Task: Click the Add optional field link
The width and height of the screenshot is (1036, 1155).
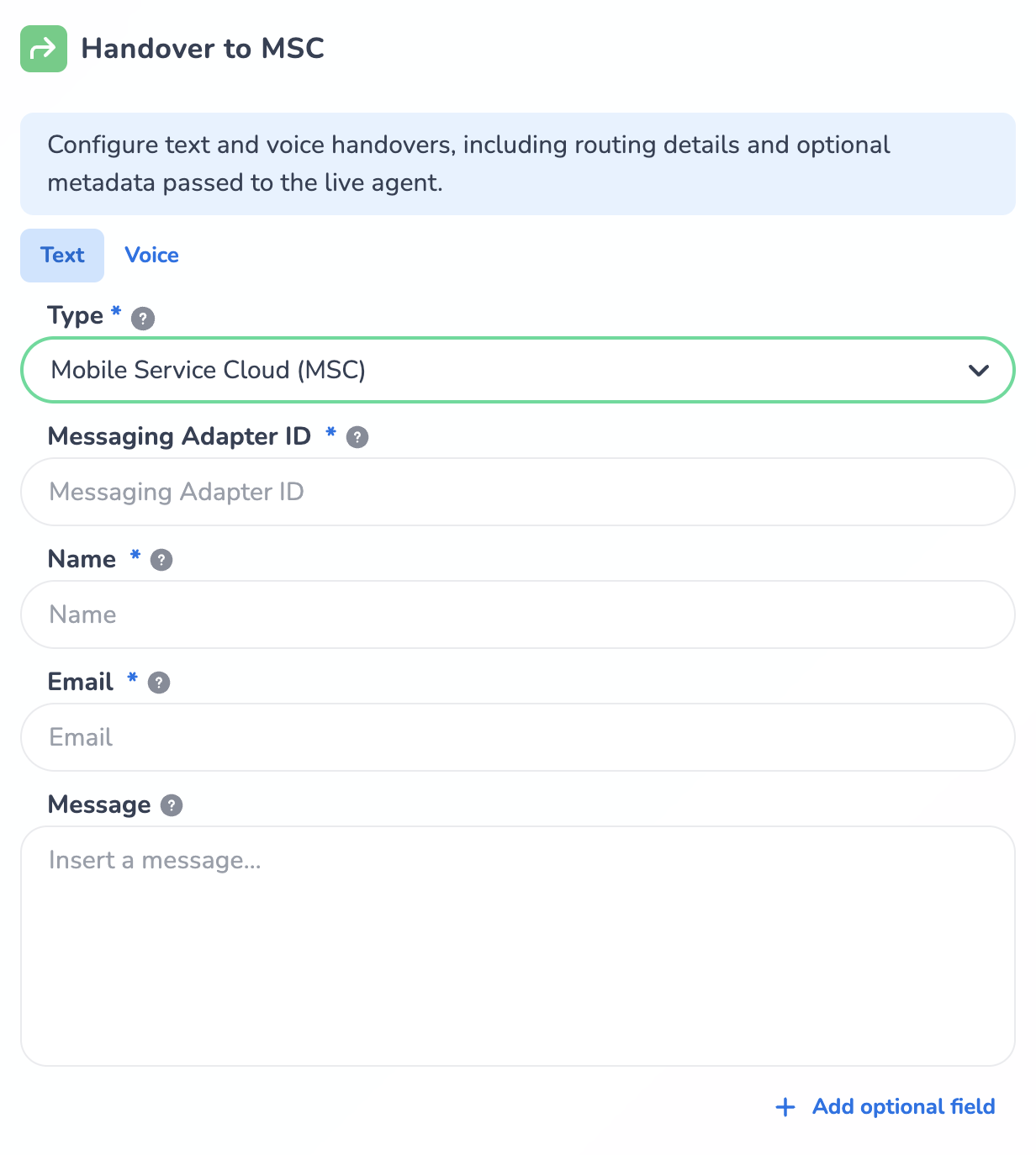Action: point(903,1107)
